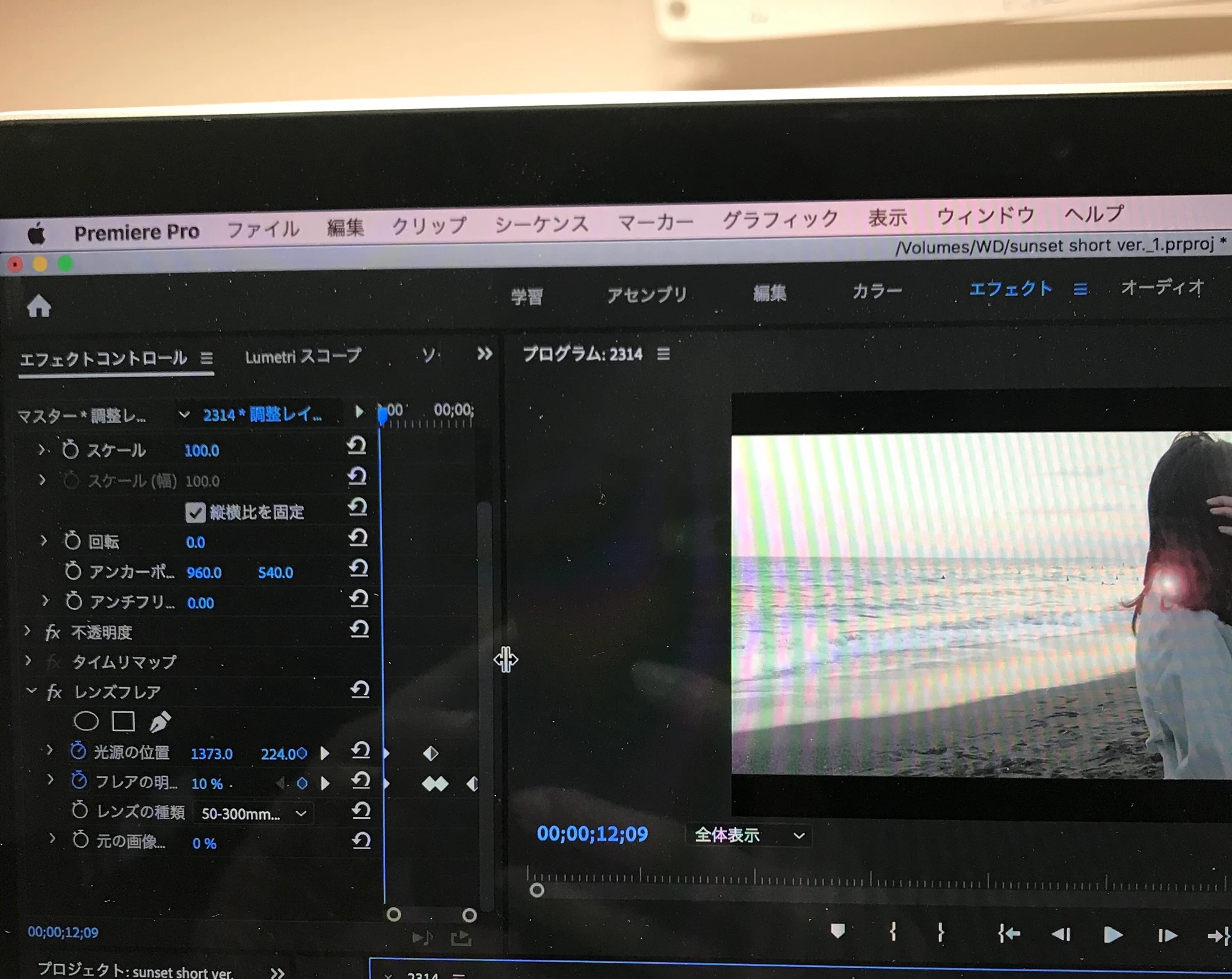
Task: Click the Play button in Program monitor
Action: 1113,934
